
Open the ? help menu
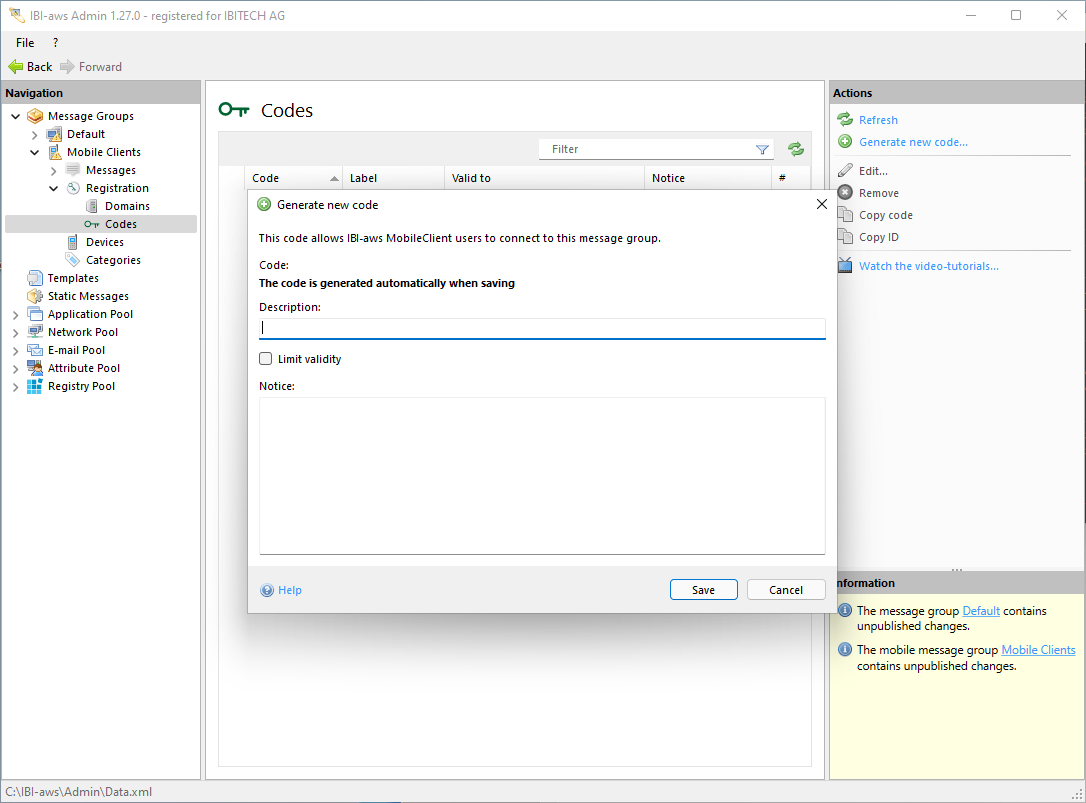tap(55, 43)
